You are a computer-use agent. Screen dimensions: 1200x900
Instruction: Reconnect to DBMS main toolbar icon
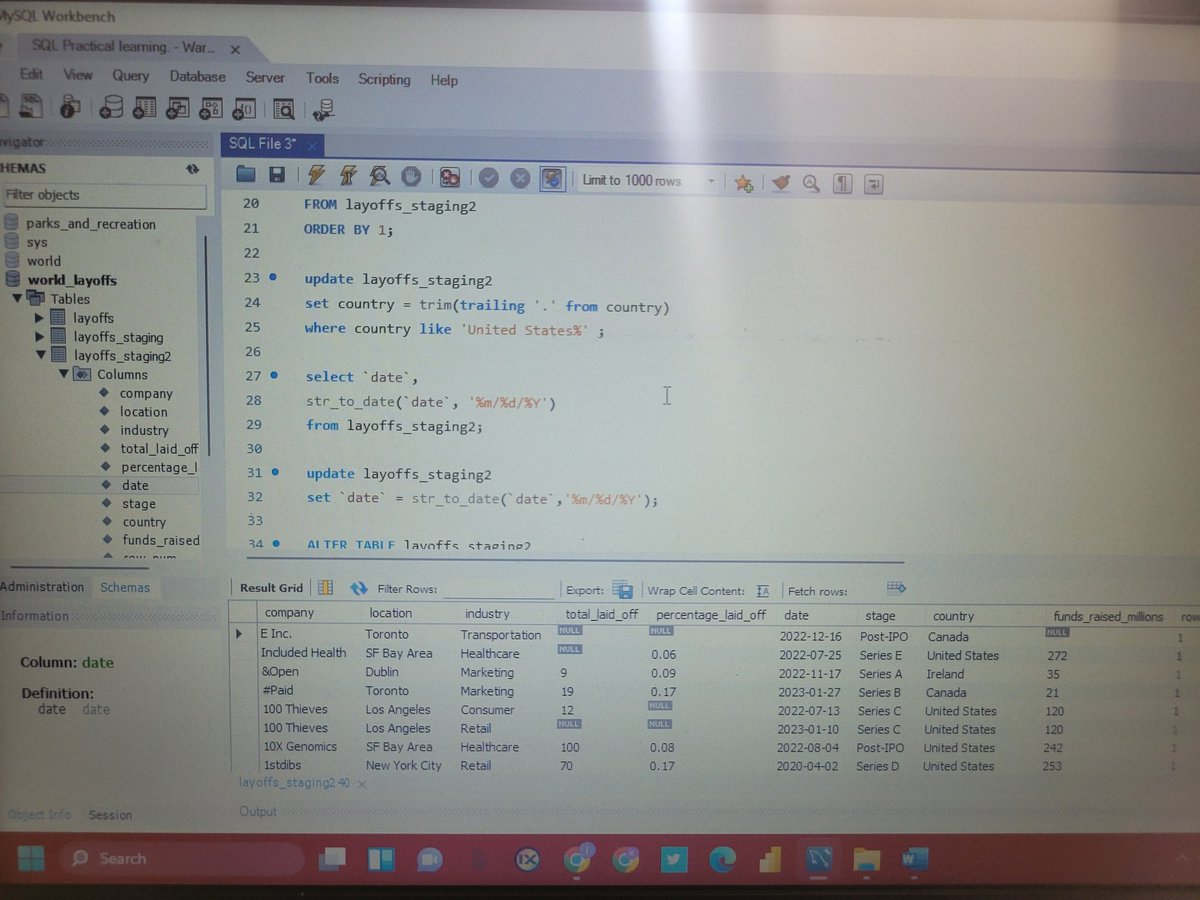pyautogui.click(x=322, y=110)
